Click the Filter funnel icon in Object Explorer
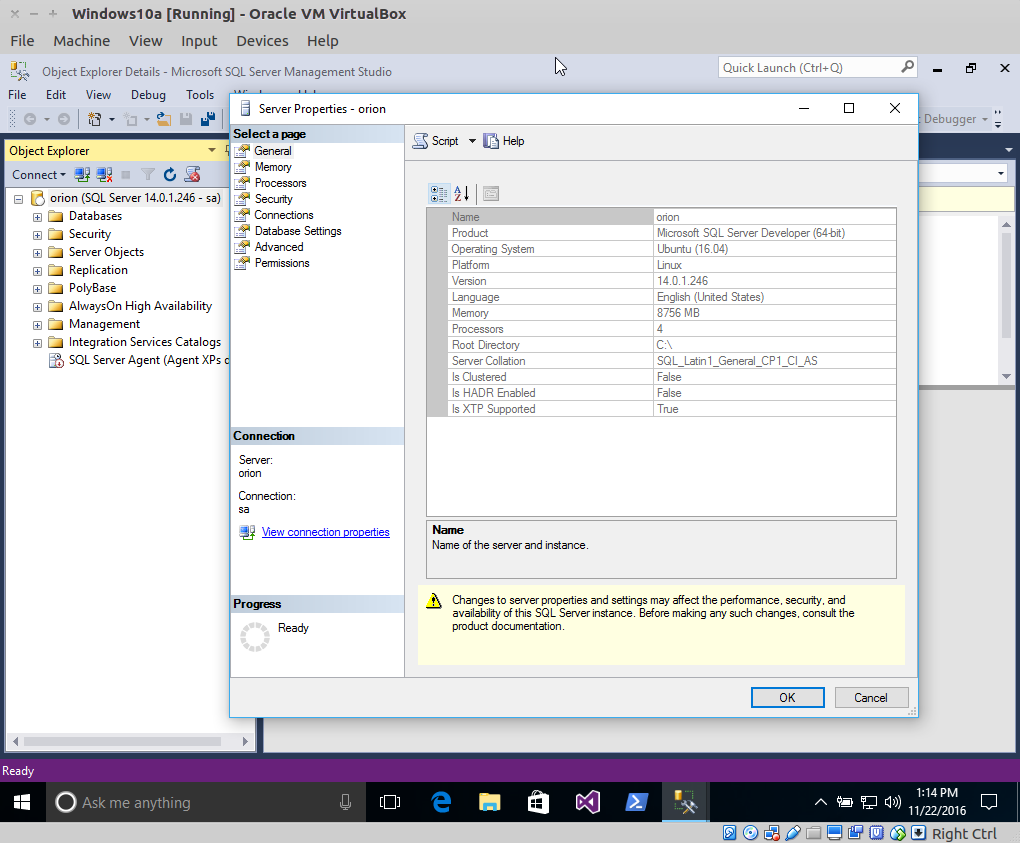The image size is (1020, 843). pyautogui.click(x=148, y=174)
